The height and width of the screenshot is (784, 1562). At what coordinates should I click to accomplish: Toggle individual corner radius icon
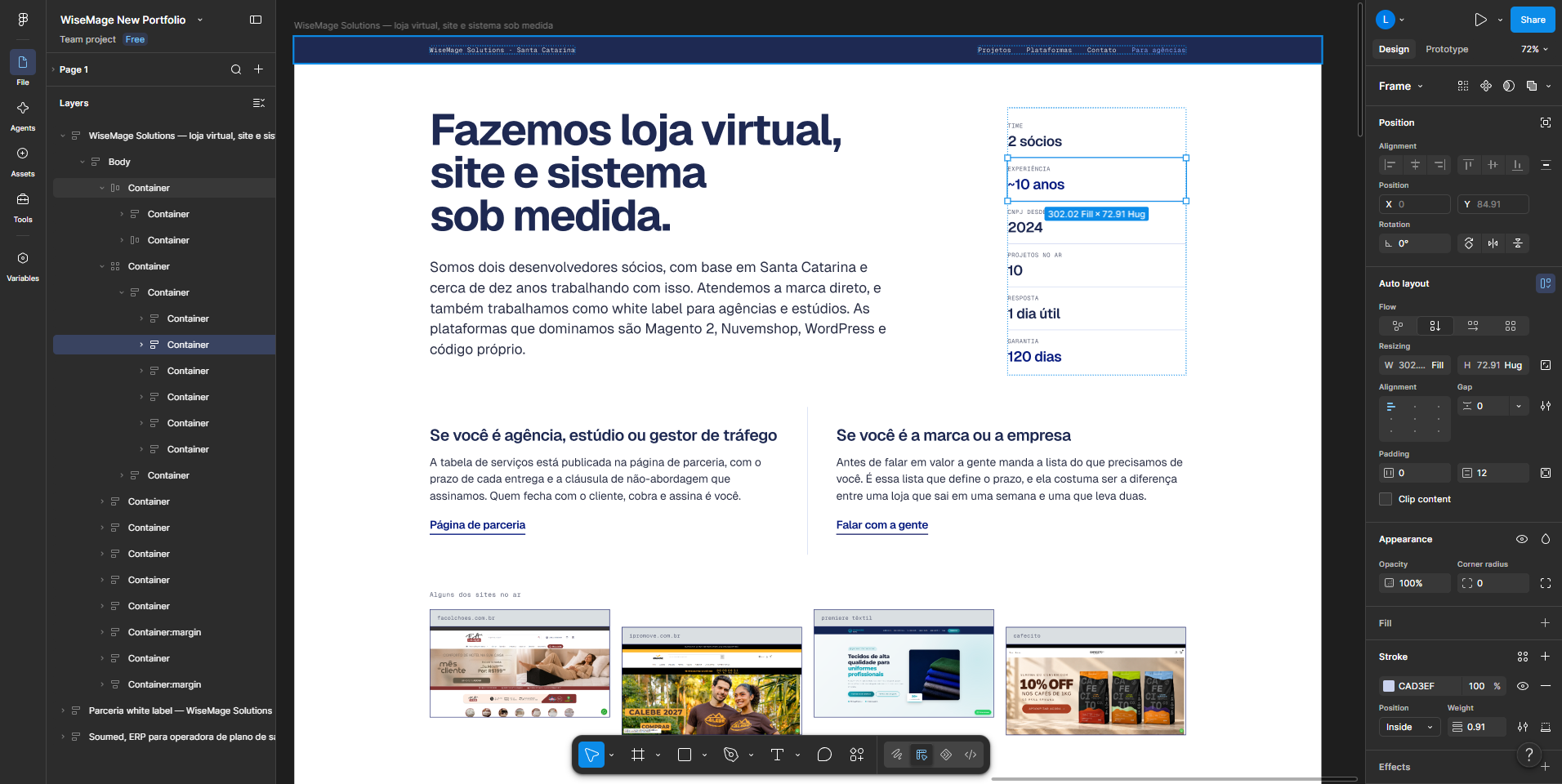[x=1546, y=583]
